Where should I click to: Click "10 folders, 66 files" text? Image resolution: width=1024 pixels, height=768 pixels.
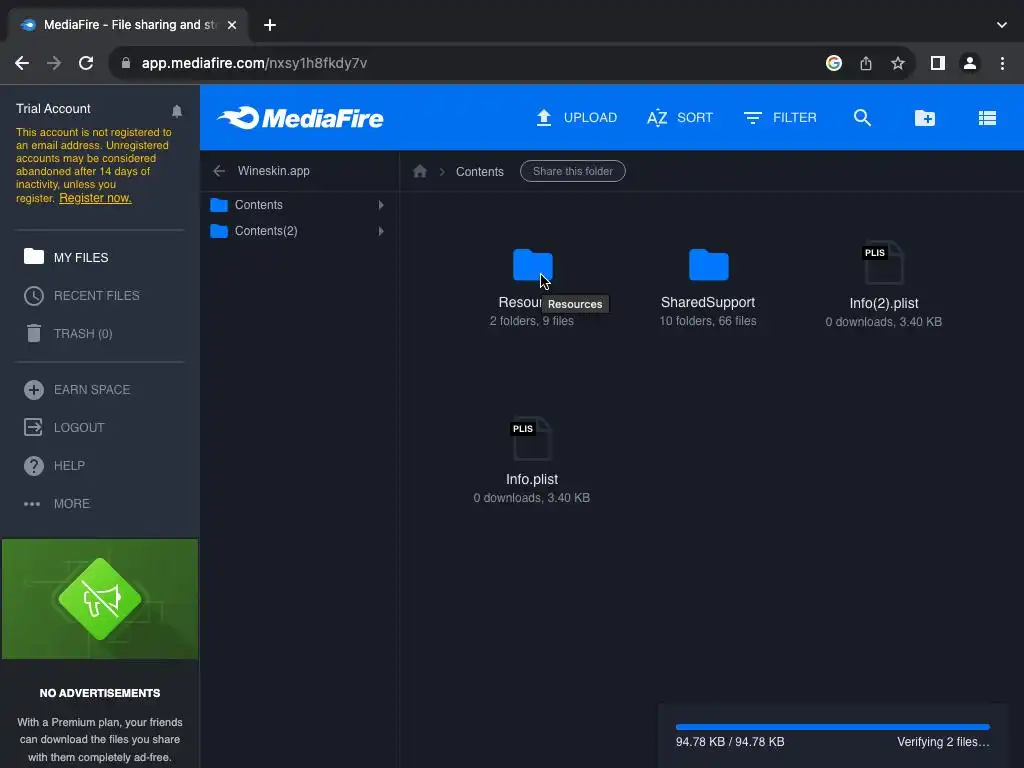[x=708, y=321]
